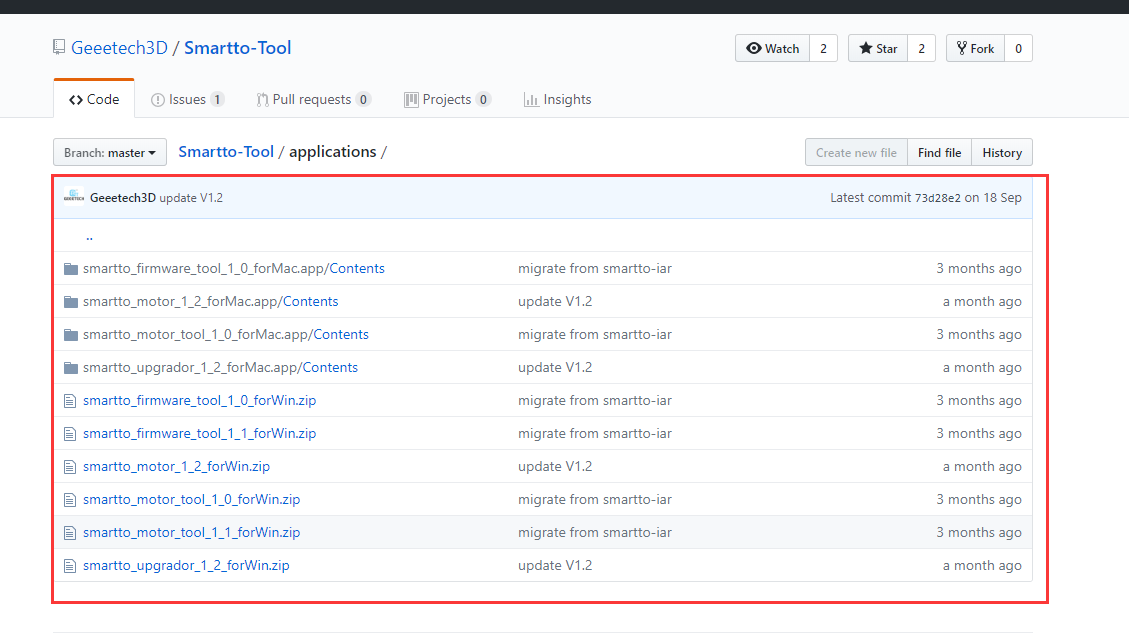Screen dimensions: 1129x641
Task: Watch this repository
Action: (x=773, y=48)
